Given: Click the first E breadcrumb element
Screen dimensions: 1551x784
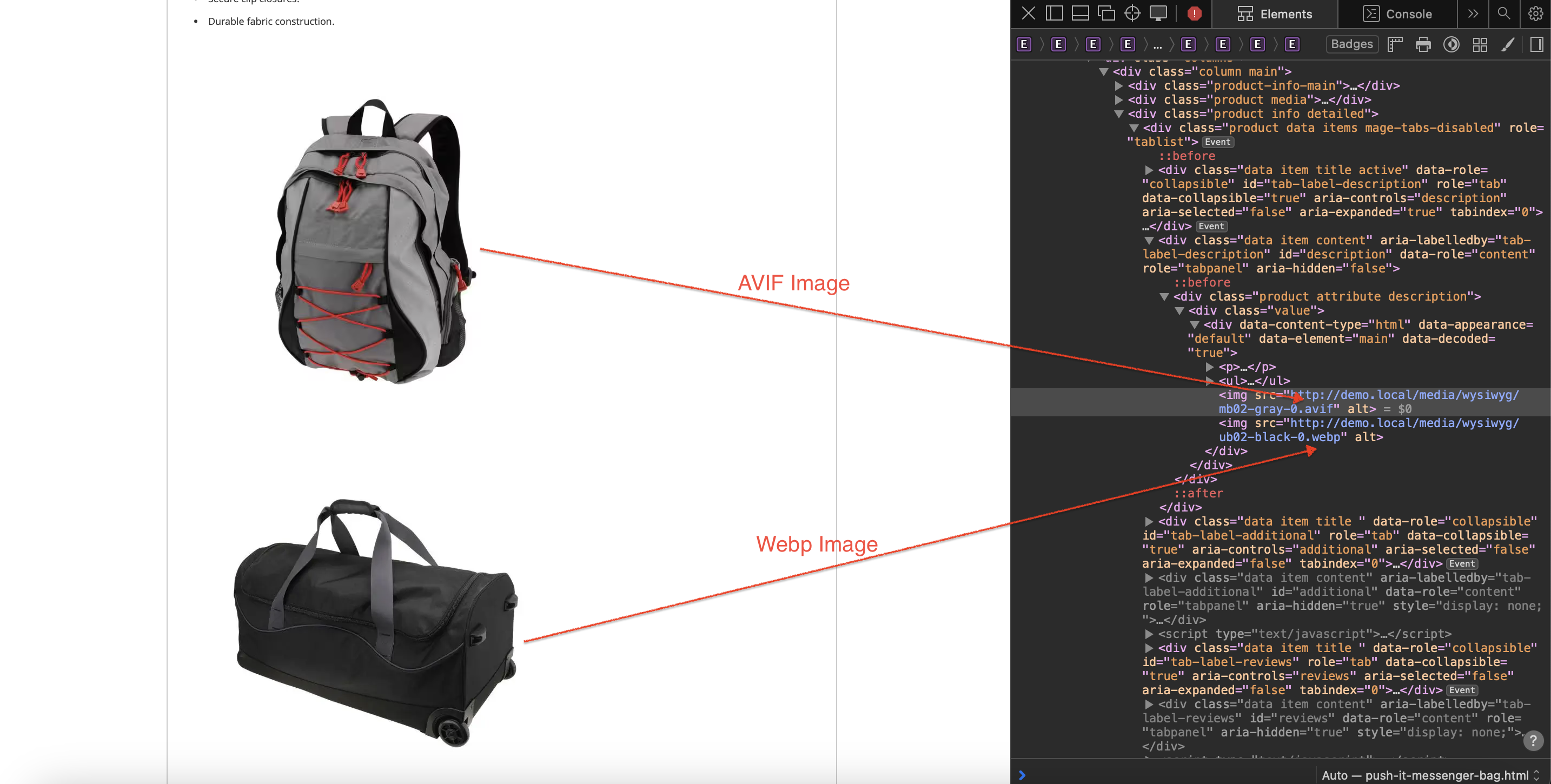Looking at the screenshot, I should 1024,44.
